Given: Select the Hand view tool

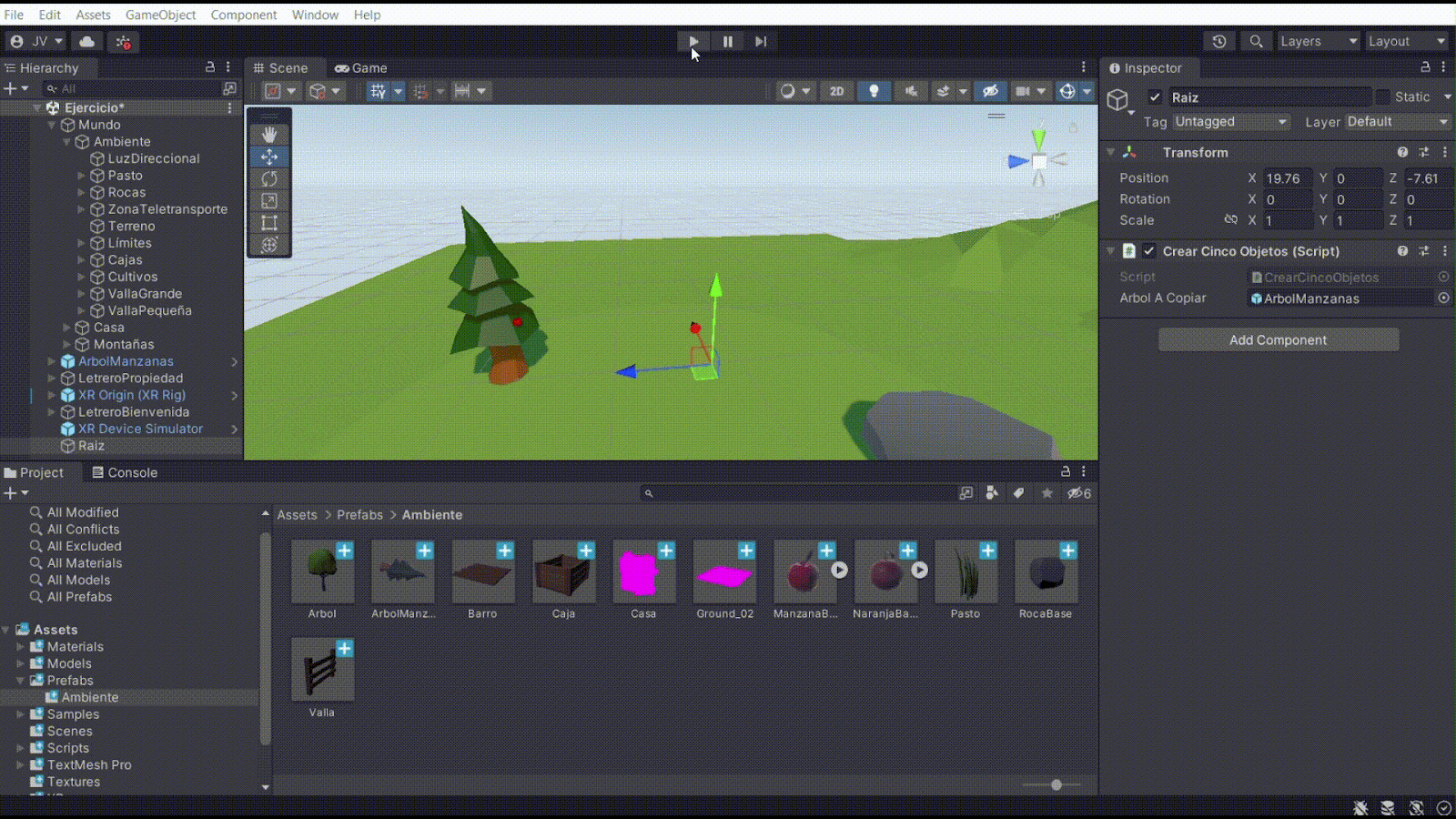Looking at the screenshot, I should [269, 135].
